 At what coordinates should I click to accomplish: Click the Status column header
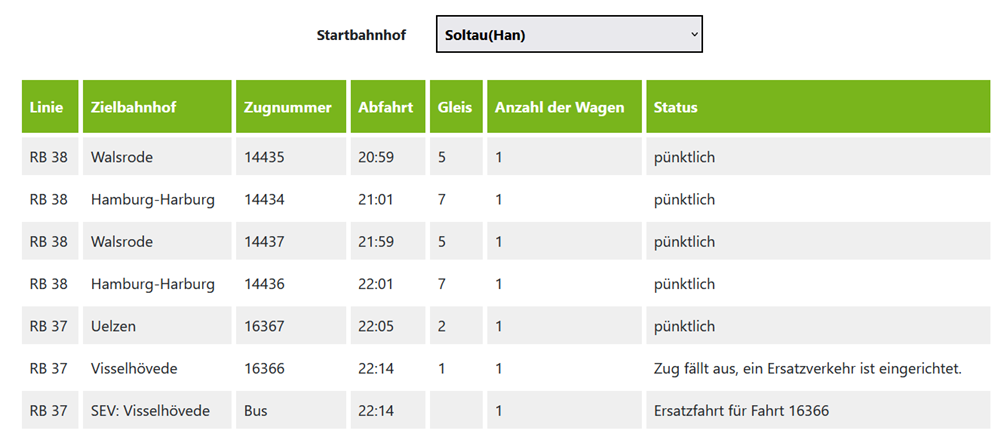click(x=818, y=107)
